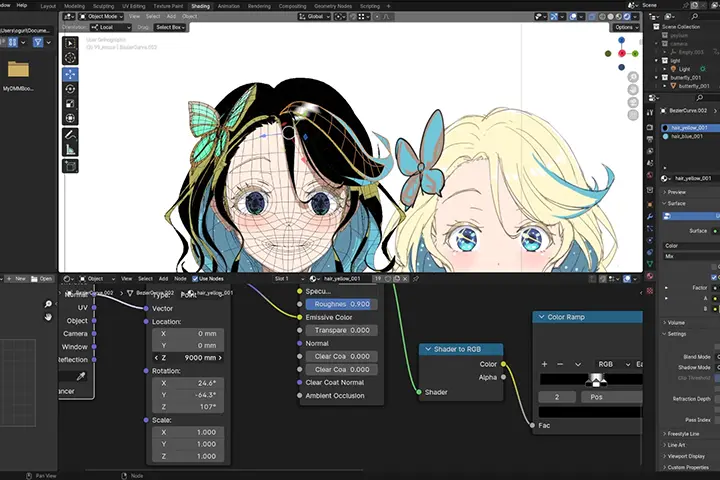Activate the Transform tool
Screen dimensions: 720x480
[x=70, y=118]
